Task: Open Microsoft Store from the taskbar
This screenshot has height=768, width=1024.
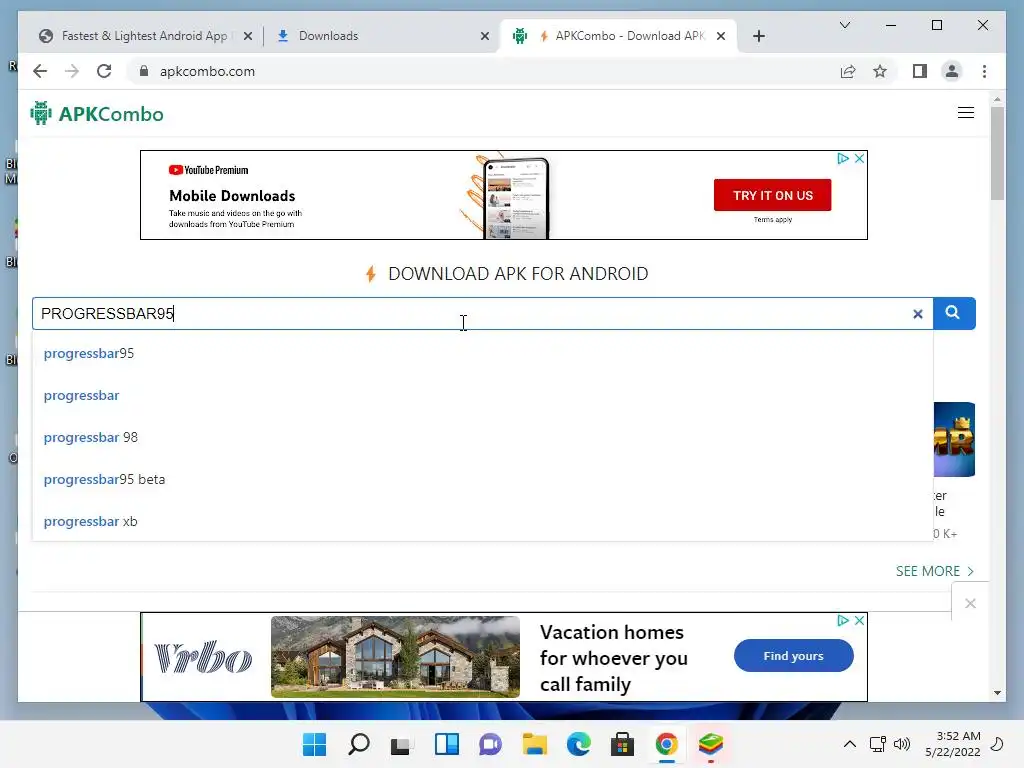Action: (622, 744)
